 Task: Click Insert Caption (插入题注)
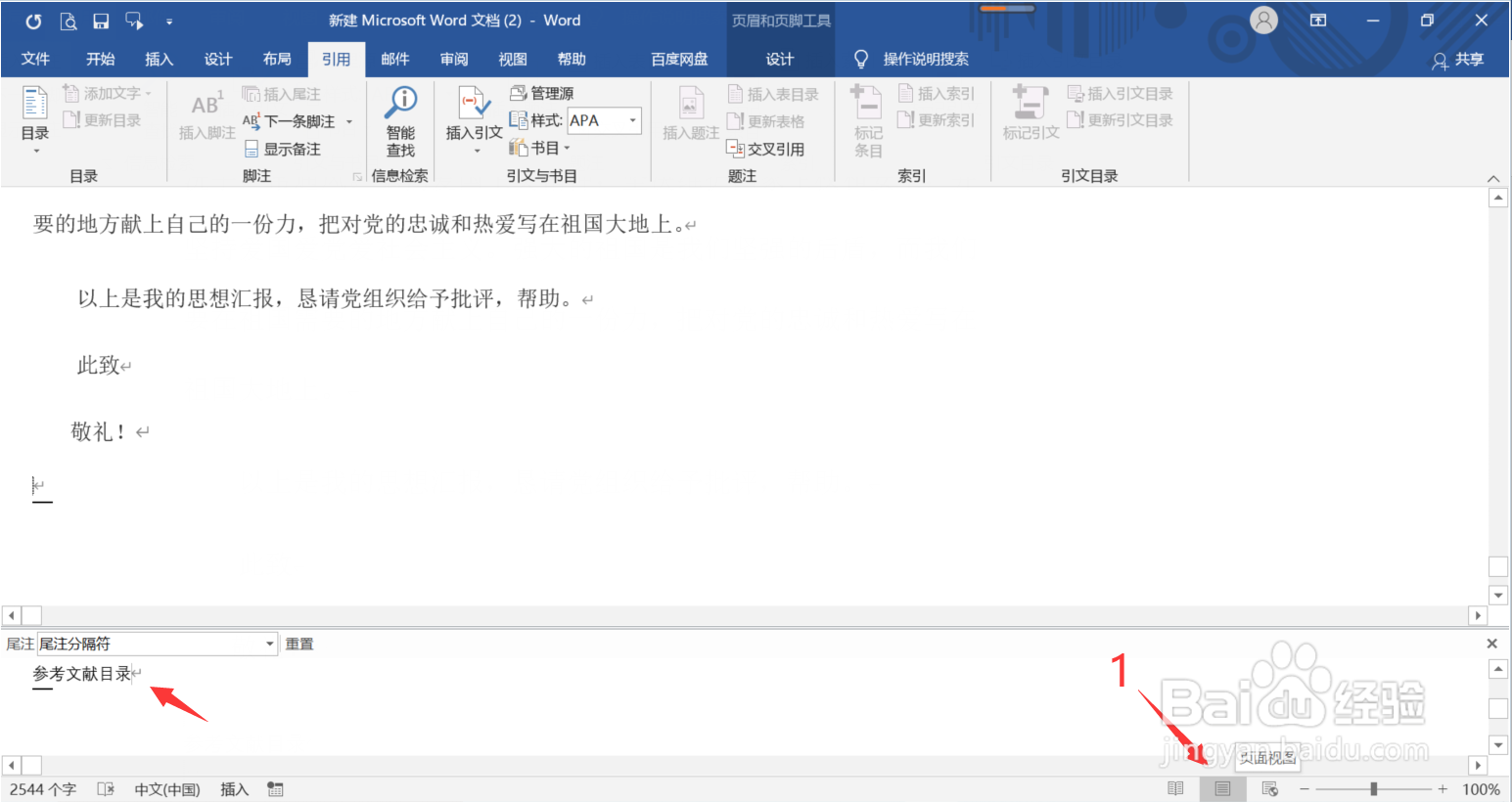point(691,115)
